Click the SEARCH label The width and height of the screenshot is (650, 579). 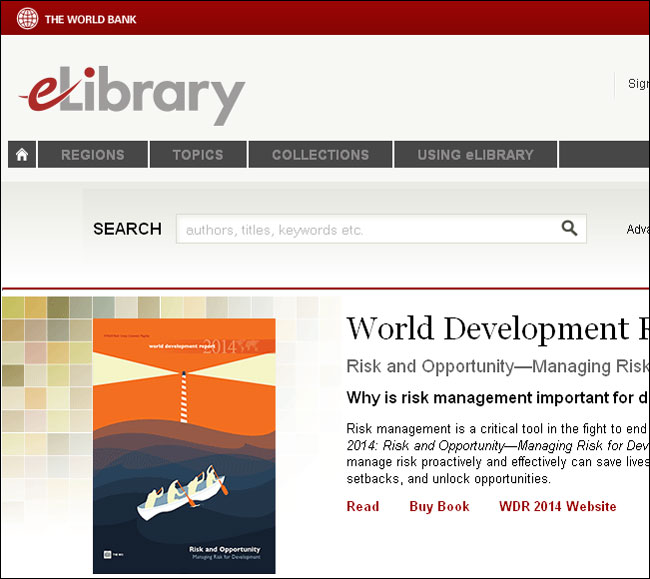127,229
